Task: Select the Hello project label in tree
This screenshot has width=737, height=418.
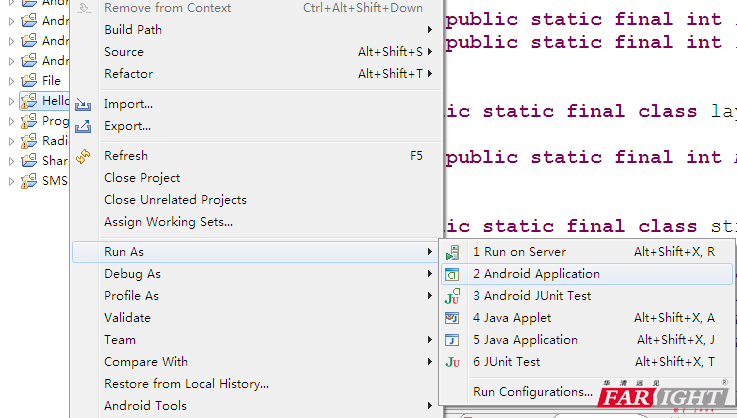Action: tap(55, 101)
